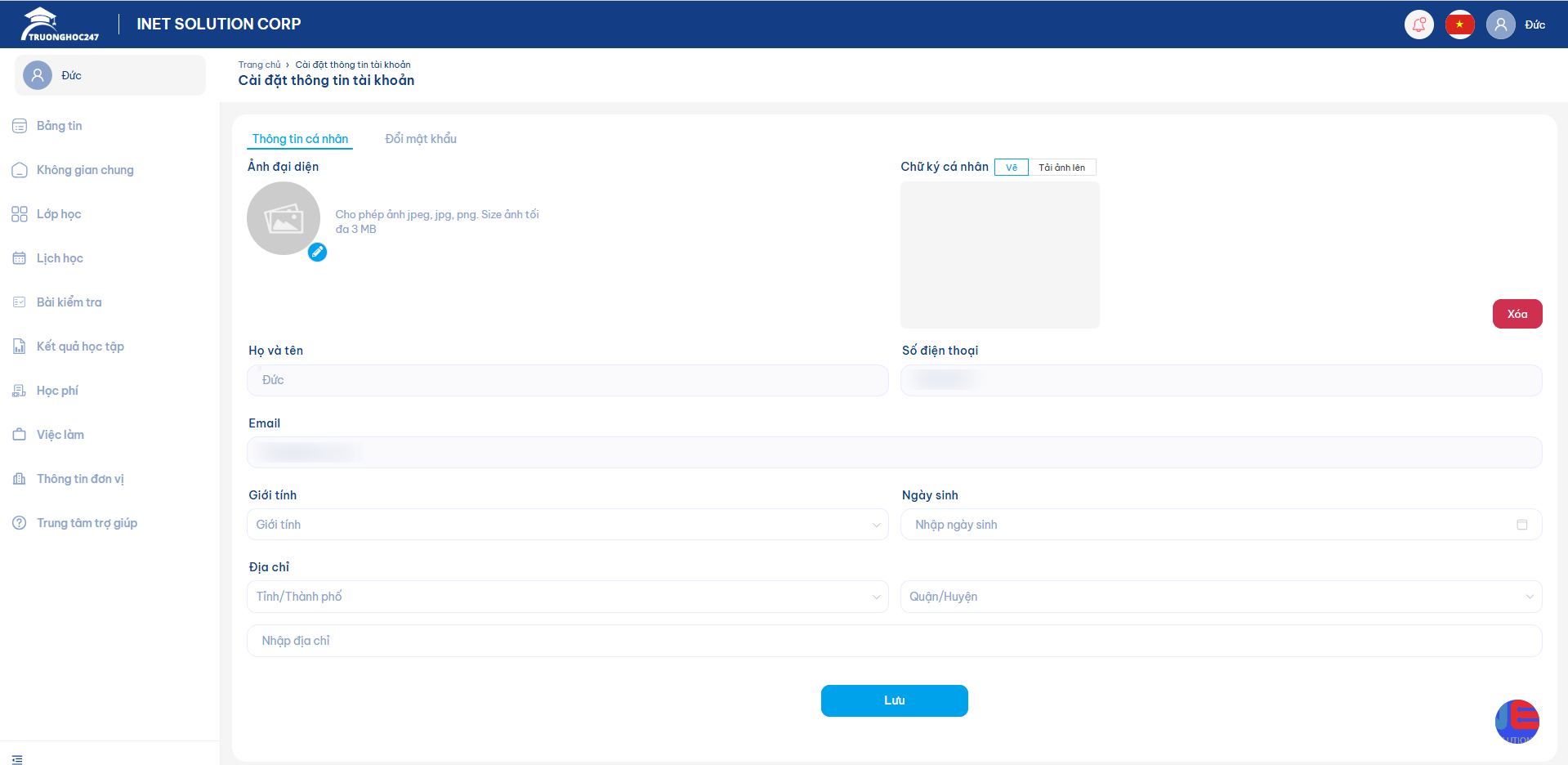Switch signature mode to Tải ảnh lên
This screenshot has height=765, width=1568.
coord(1061,168)
